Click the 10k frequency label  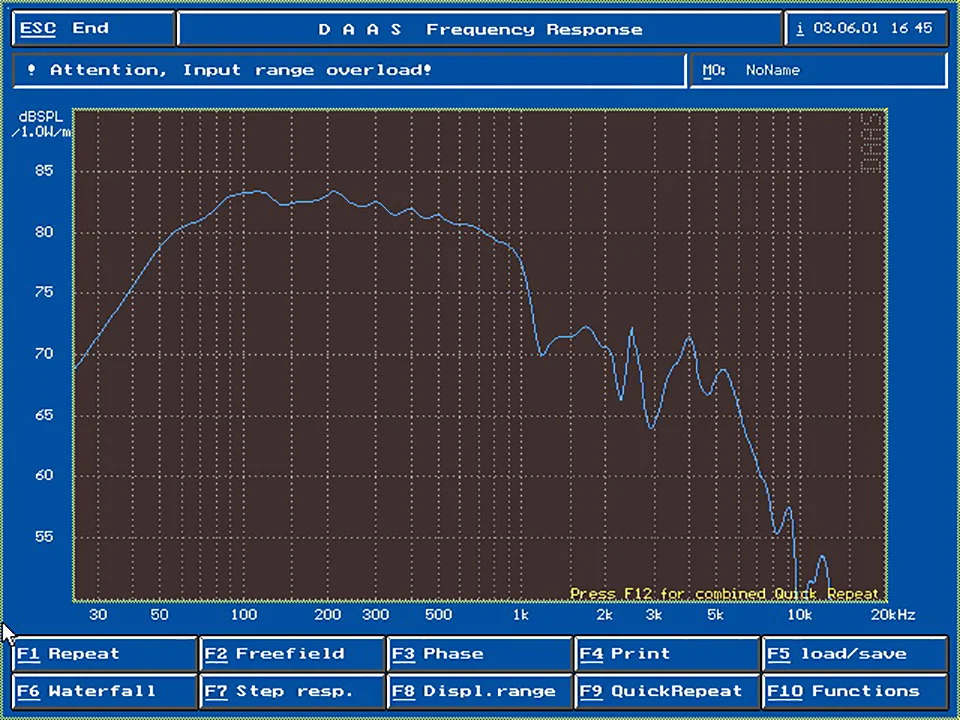click(x=800, y=615)
